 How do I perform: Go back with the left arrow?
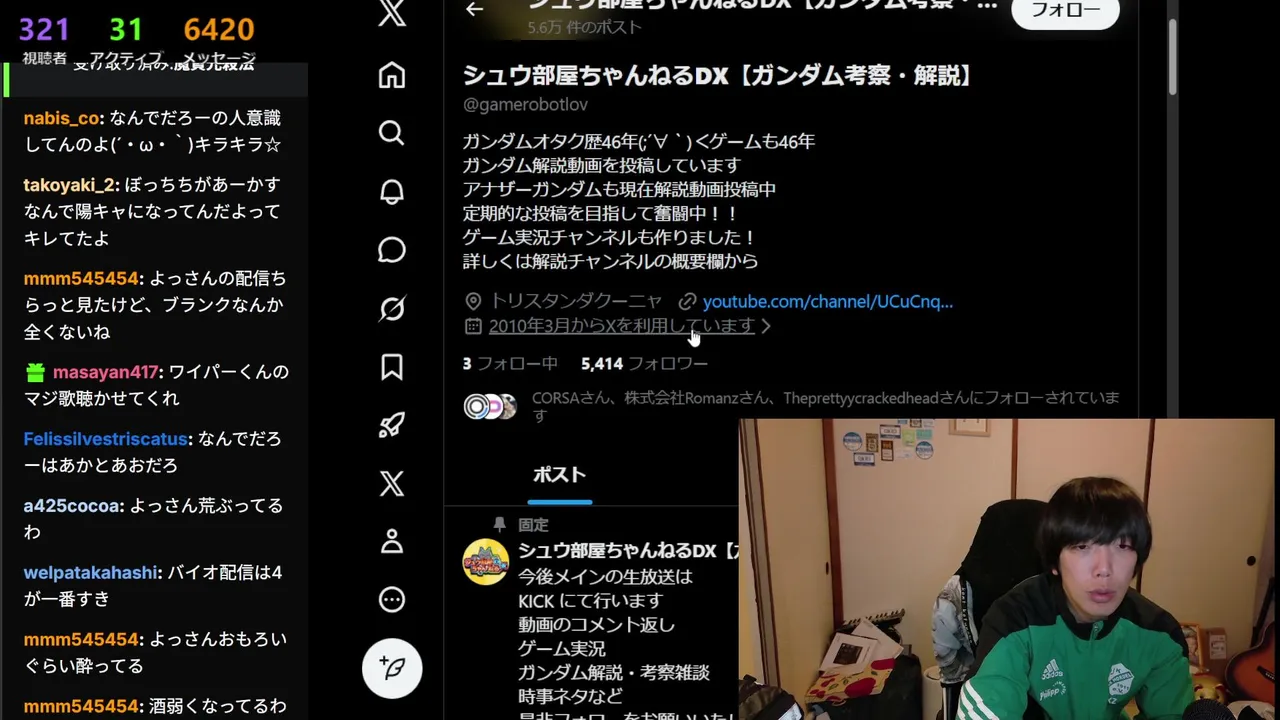tap(474, 9)
